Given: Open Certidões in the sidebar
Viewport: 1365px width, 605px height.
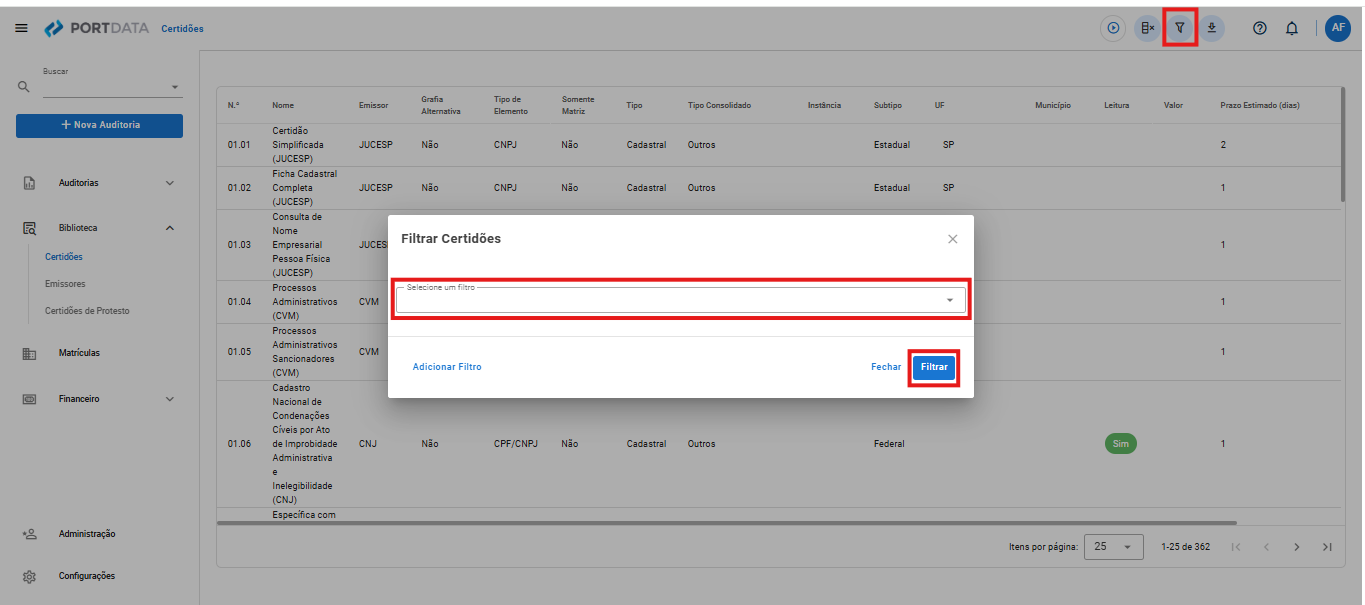Looking at the screenshot, I should pos(64,257).
